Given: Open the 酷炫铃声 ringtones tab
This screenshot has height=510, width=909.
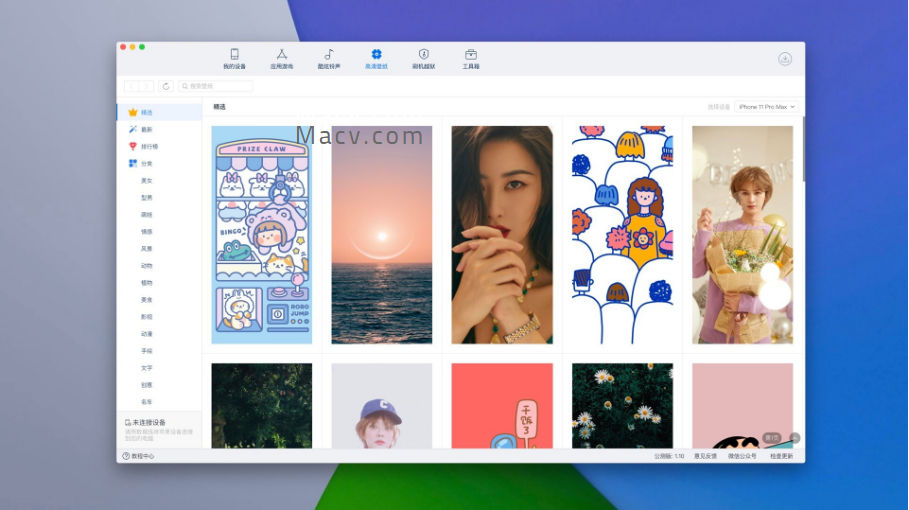Looking at the screenshot, I should [x=329, y=59].
